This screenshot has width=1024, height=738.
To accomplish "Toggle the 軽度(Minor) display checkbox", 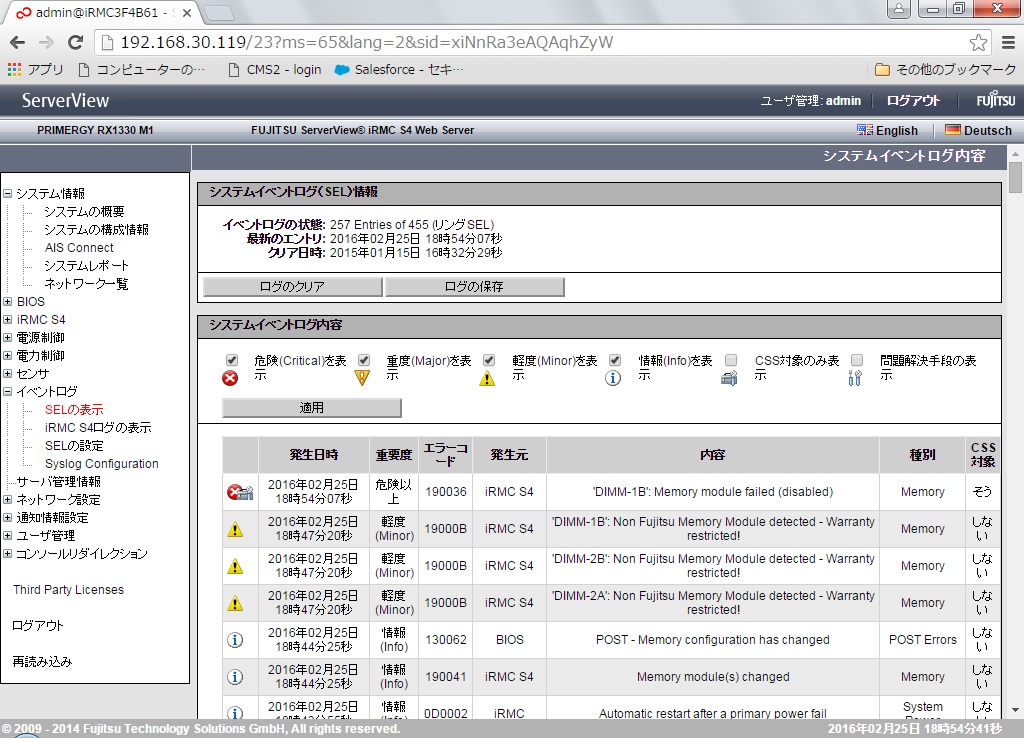I will point(489,360).
